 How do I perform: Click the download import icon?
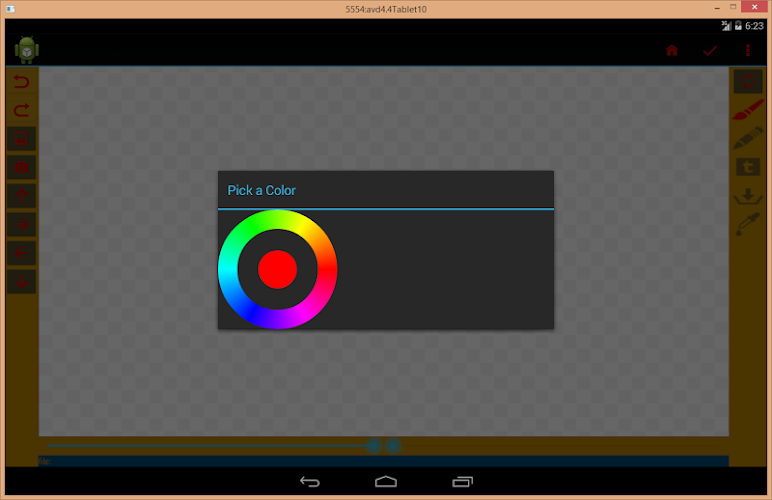click(x=748, y=196)
